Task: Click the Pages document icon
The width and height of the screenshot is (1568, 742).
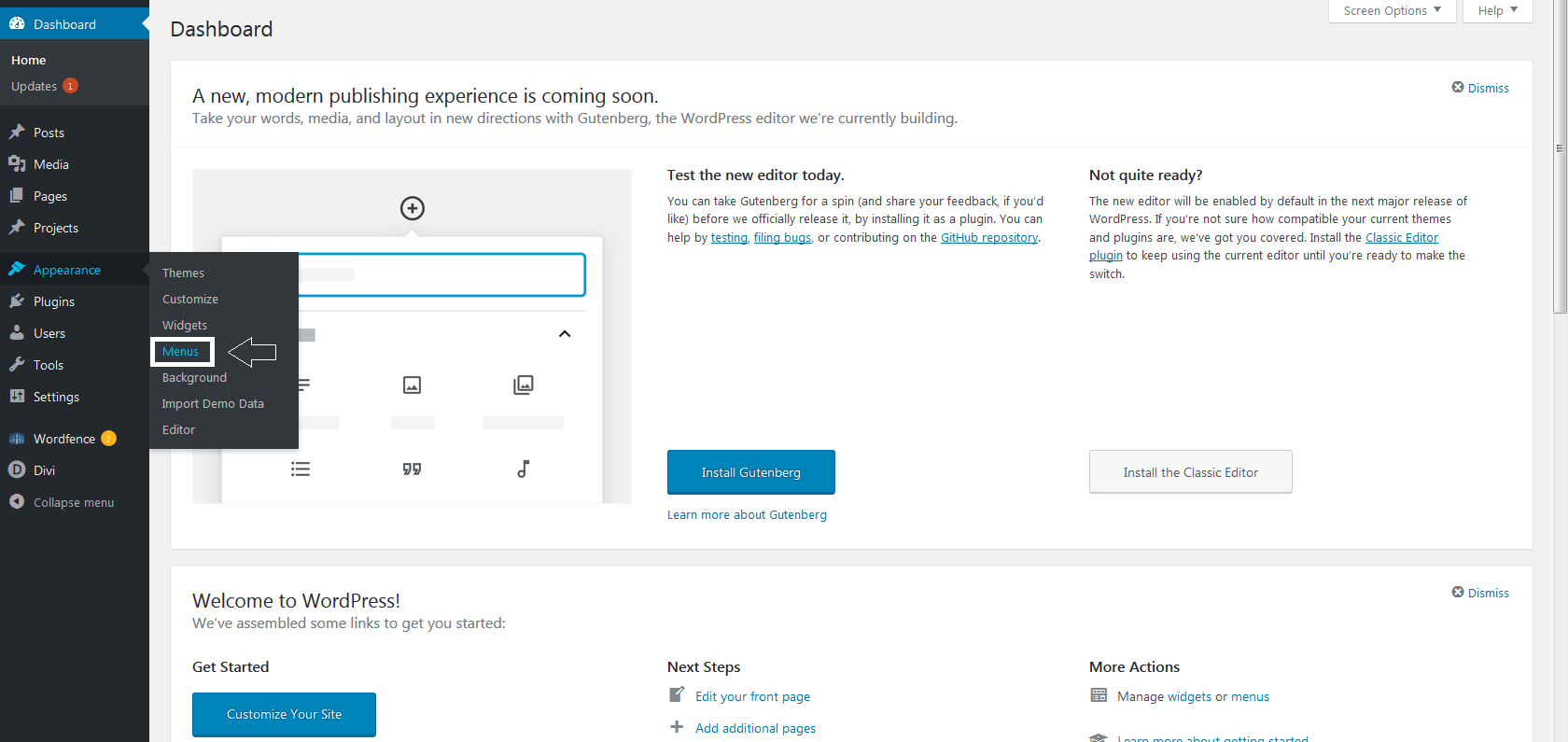Action: [17, 196]
